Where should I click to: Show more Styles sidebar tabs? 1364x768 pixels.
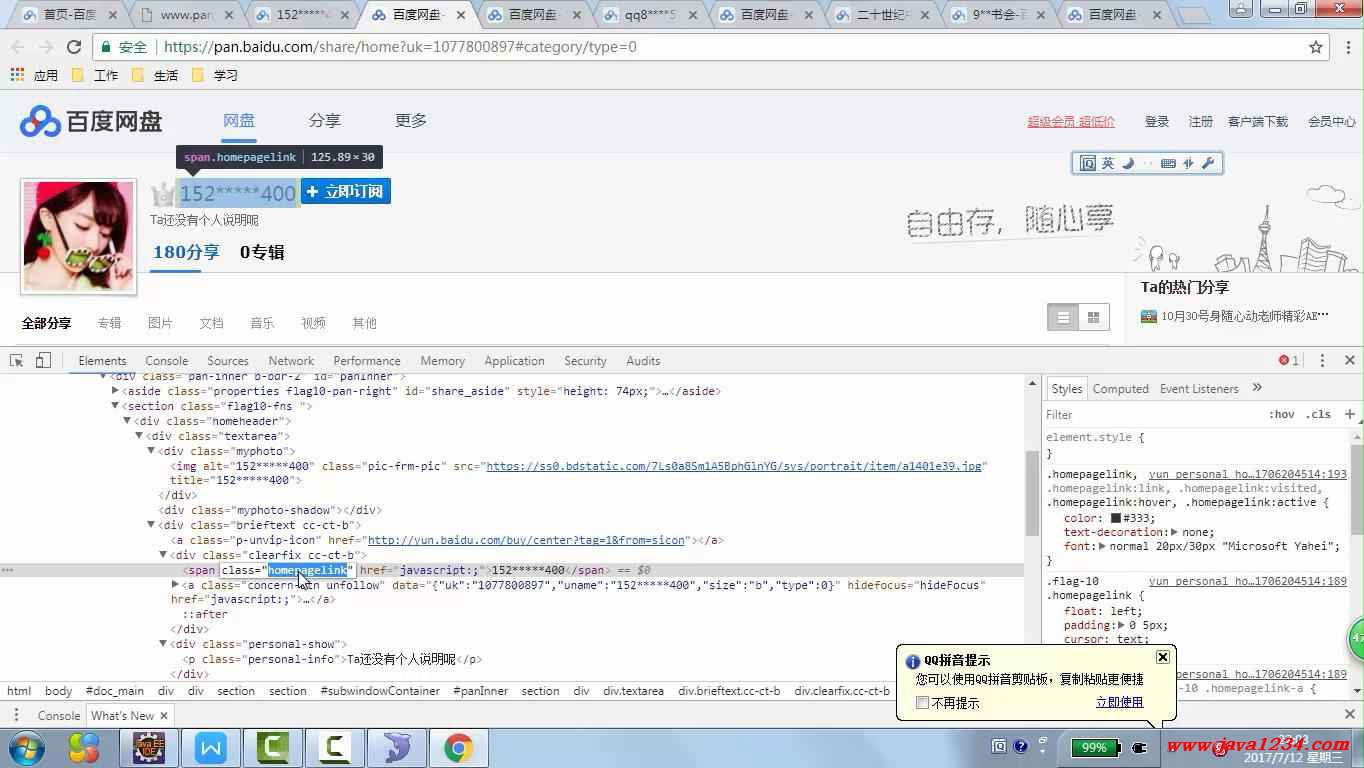(1257, 388)
